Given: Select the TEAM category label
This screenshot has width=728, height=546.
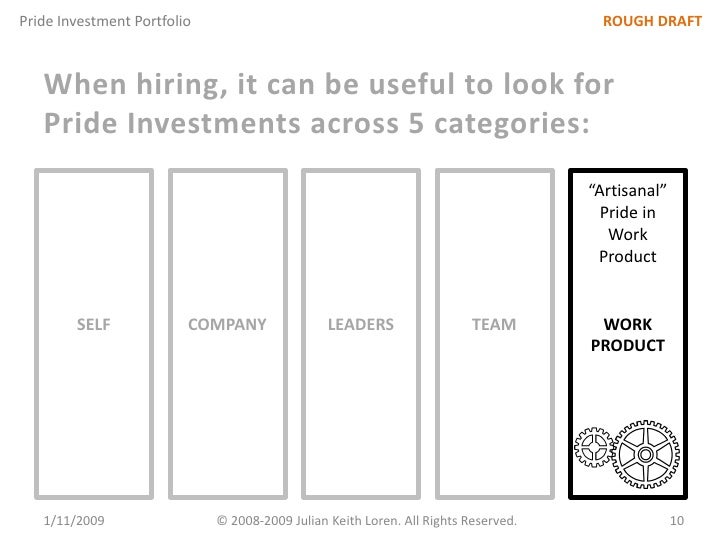Looking at the screenshot, I should pyautogui.click(x=494, y=324).
